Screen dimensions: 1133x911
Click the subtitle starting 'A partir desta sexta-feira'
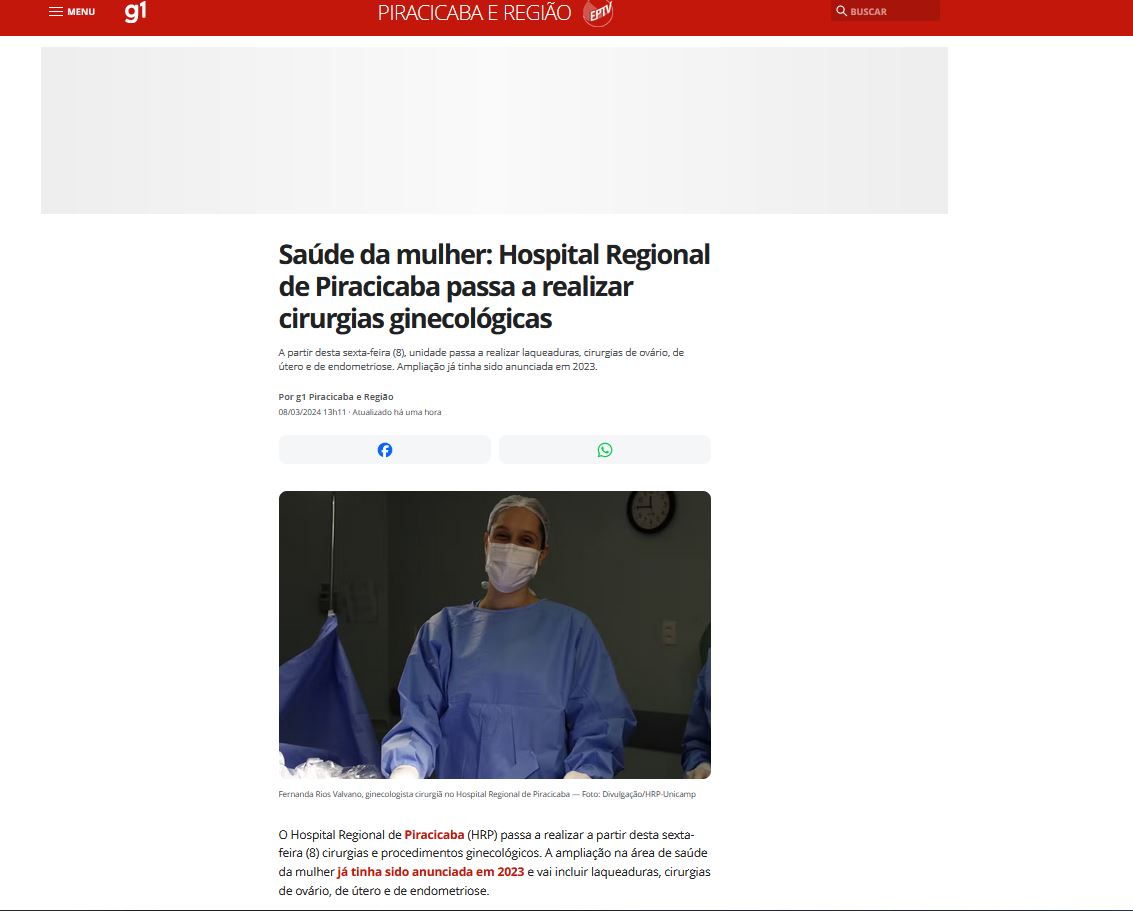481,360
